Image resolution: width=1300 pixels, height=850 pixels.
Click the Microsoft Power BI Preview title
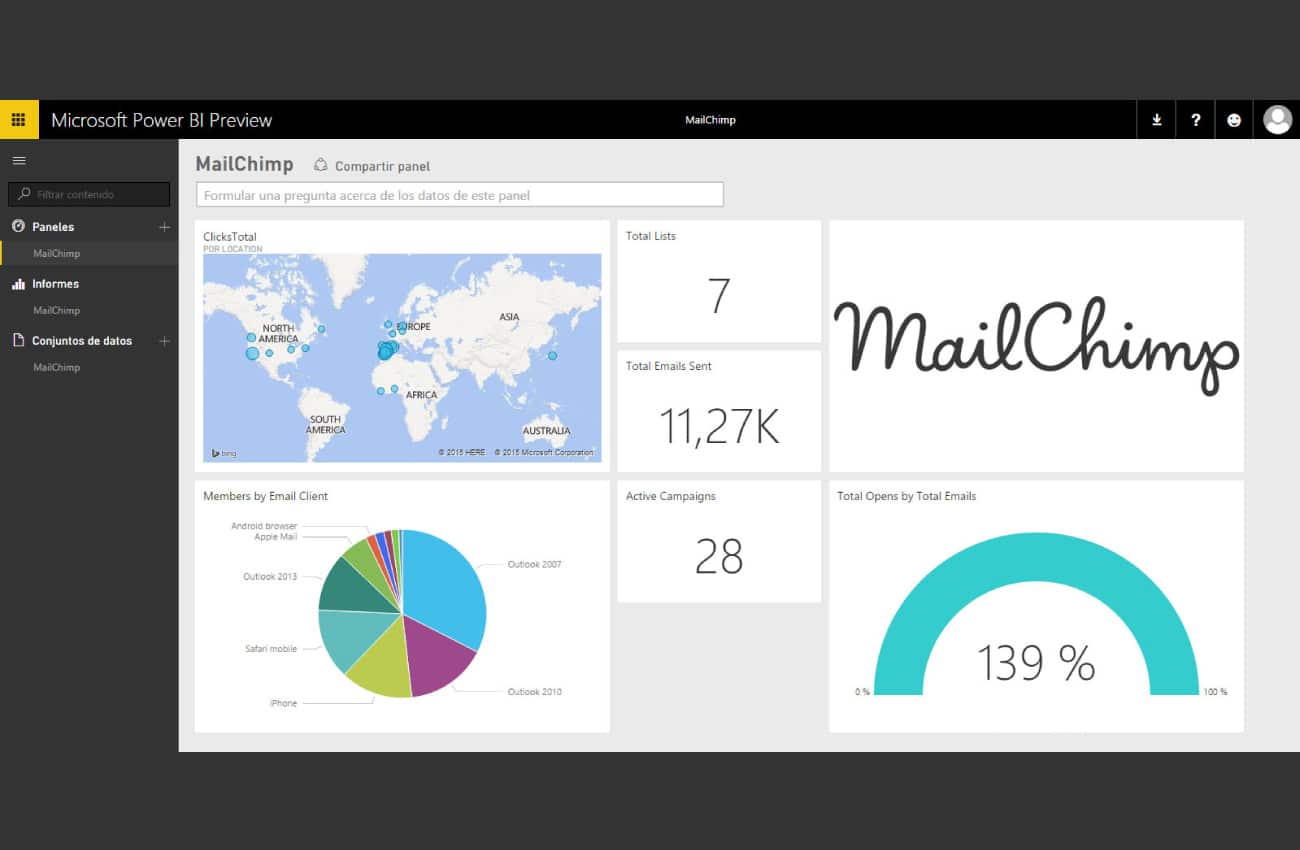(x=161, y=120)
